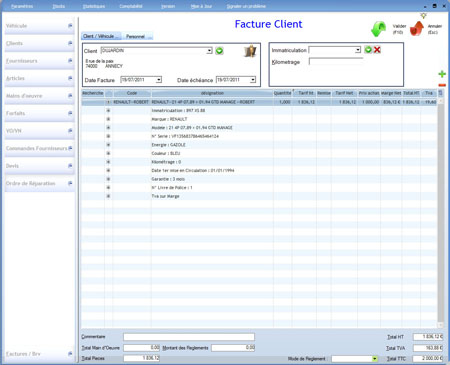Click the Kilométrage input field
450x365 pixels.
(x=336, y=62)
